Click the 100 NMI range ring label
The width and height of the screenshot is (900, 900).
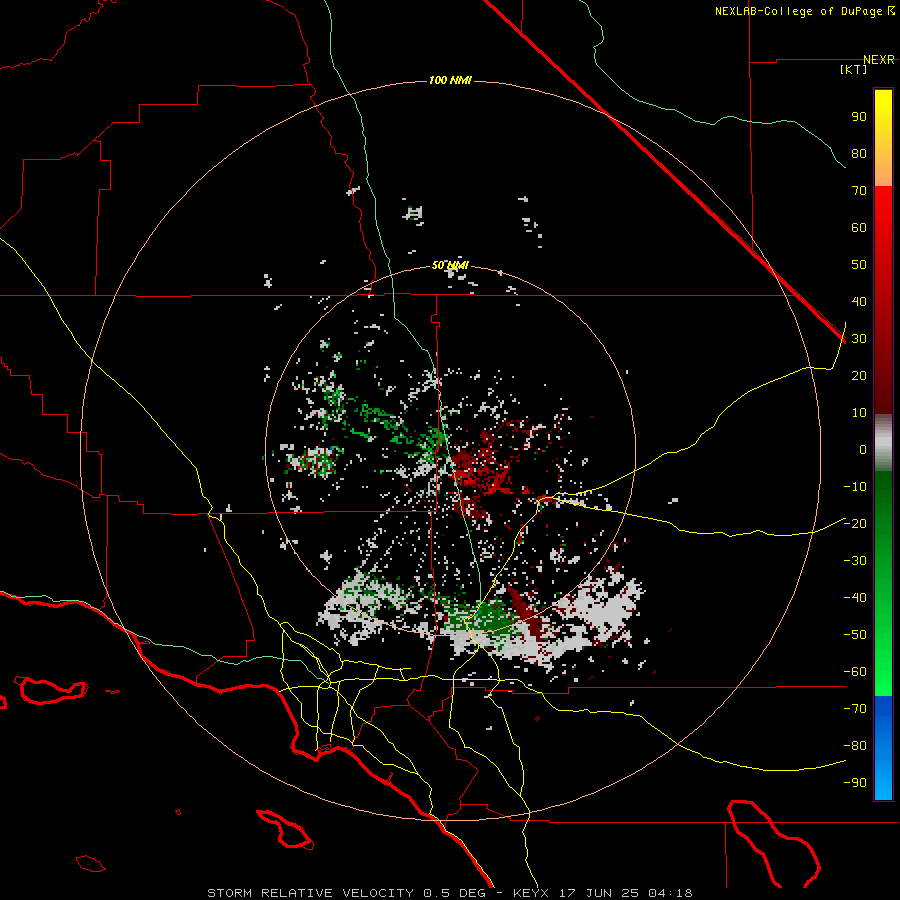450,80
